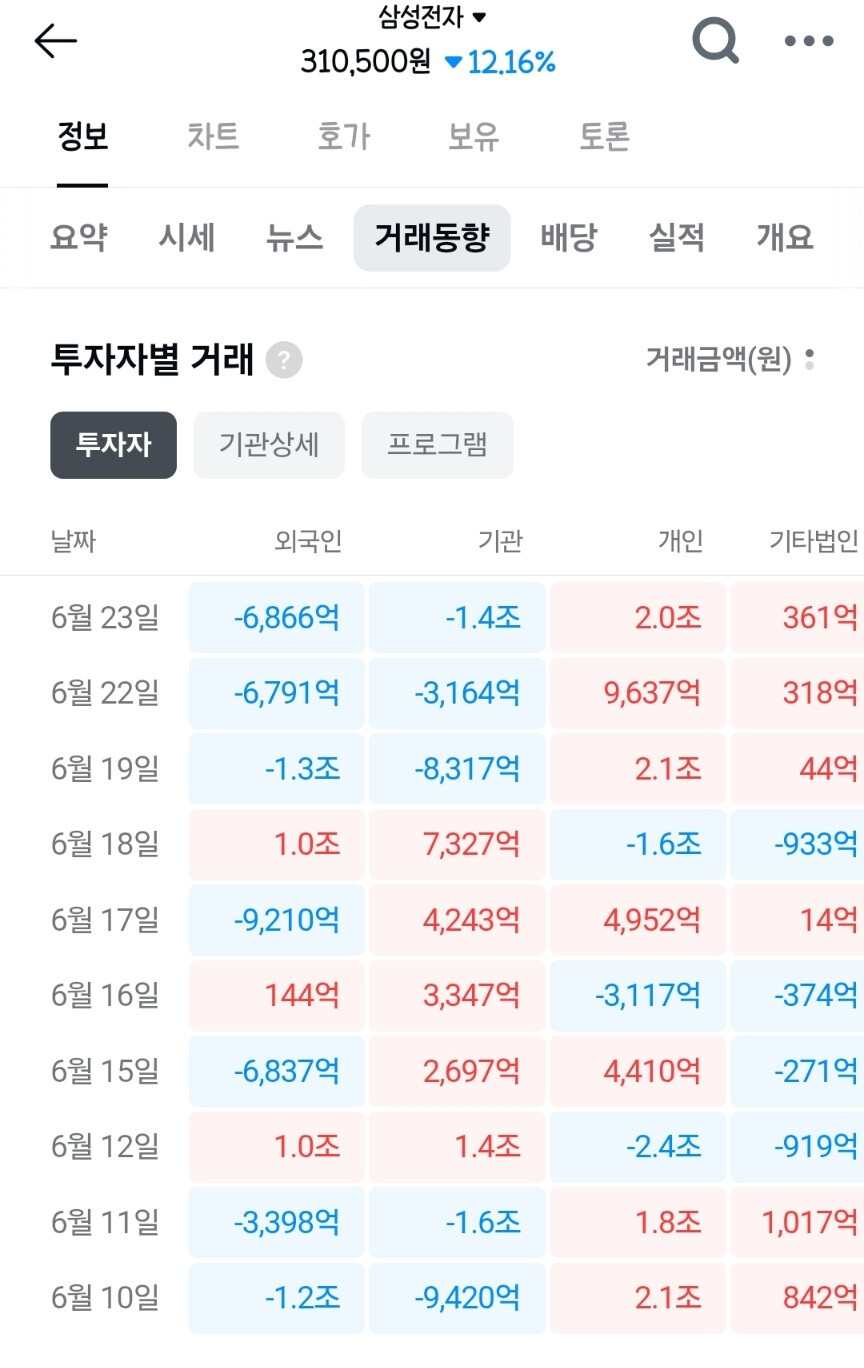Click the 6월 23일 외국인 -6,866억 cell

(277, 617)
